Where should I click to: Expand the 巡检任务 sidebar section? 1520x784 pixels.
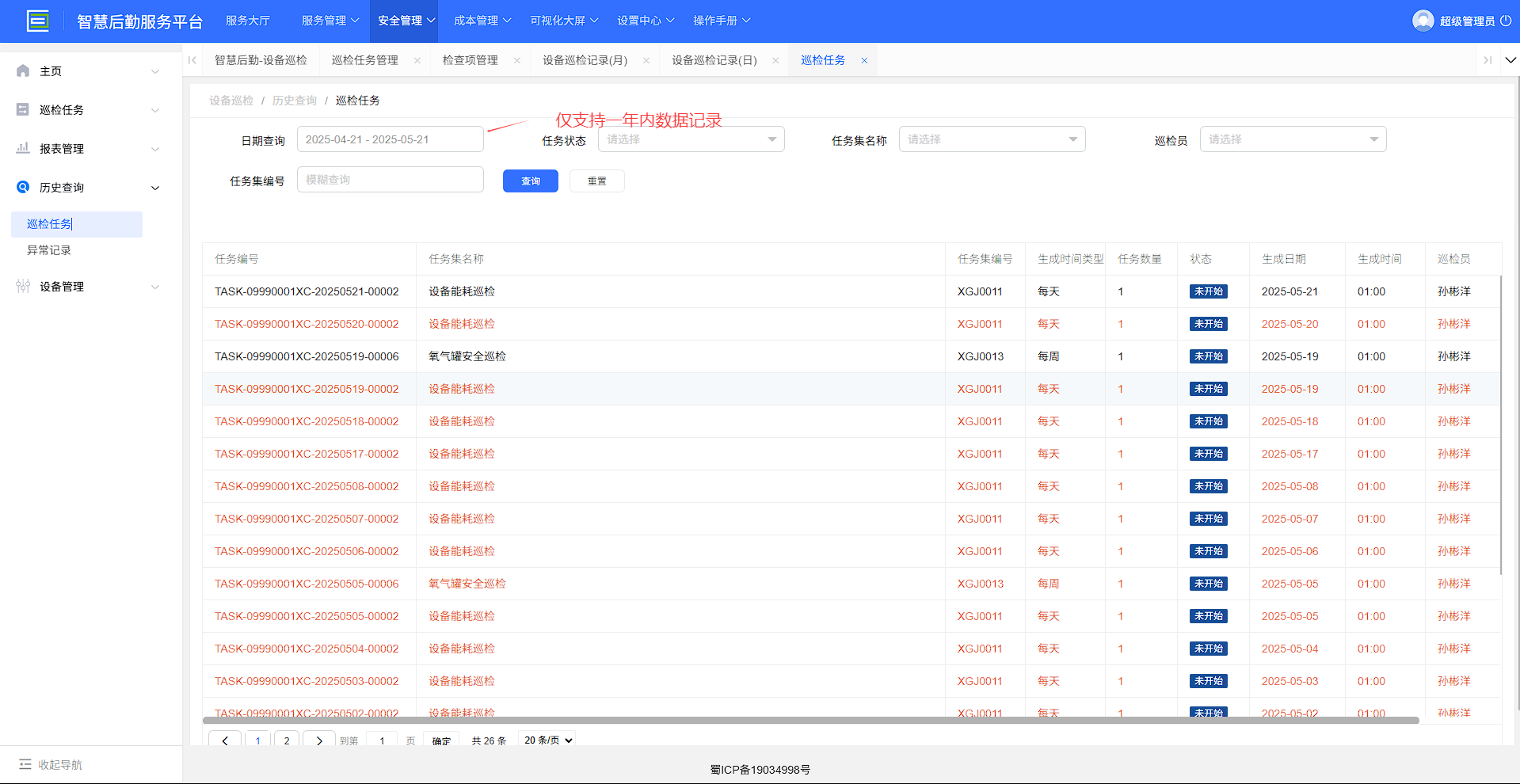pyautogui.click(x=155, y=110)
